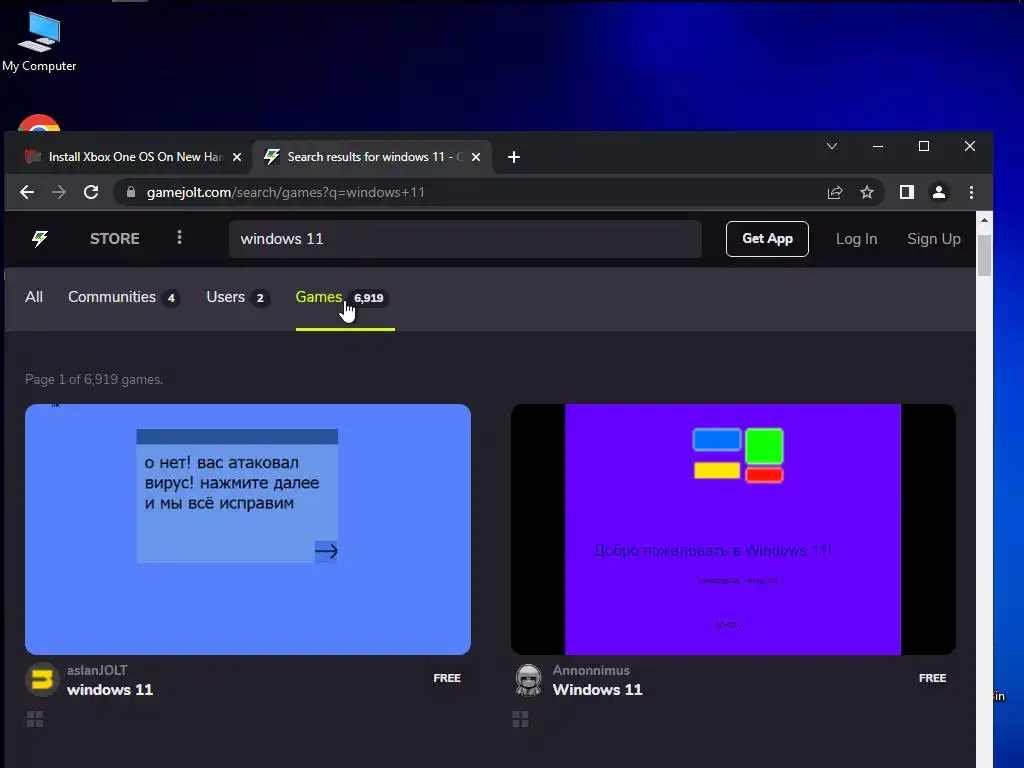Viewport: 1024px width, 768px height.
Task: Click the Log In link
Action: click(x=856, y=239)
